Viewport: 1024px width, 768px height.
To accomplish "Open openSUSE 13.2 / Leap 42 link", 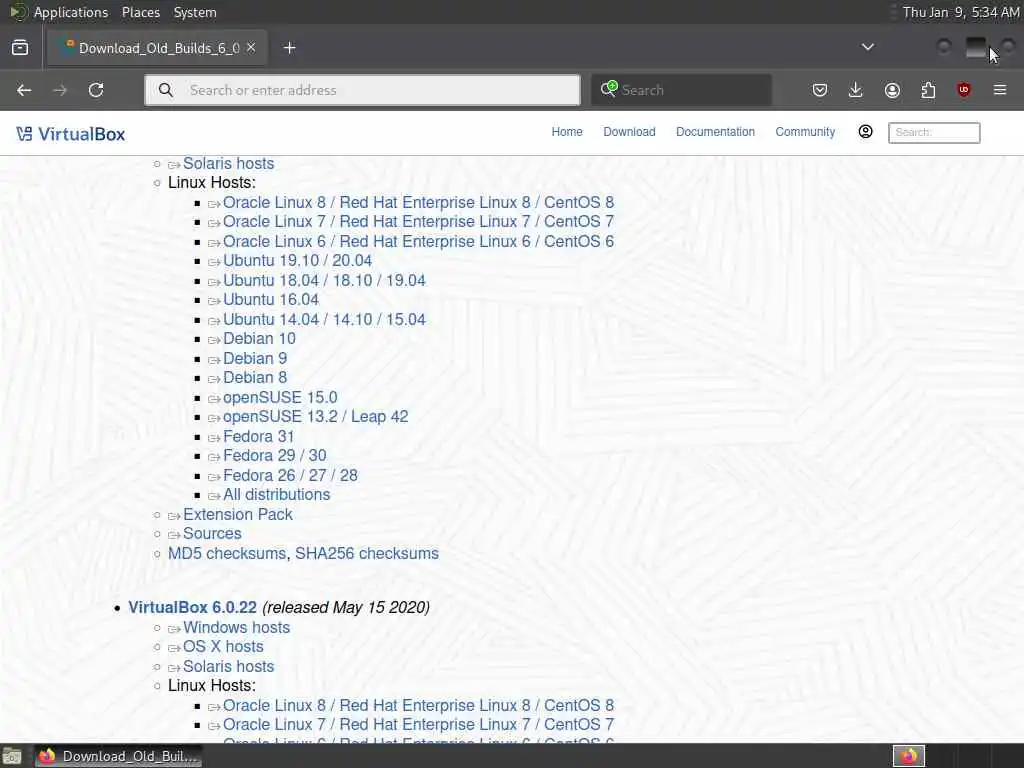I will tap(315, 417).
